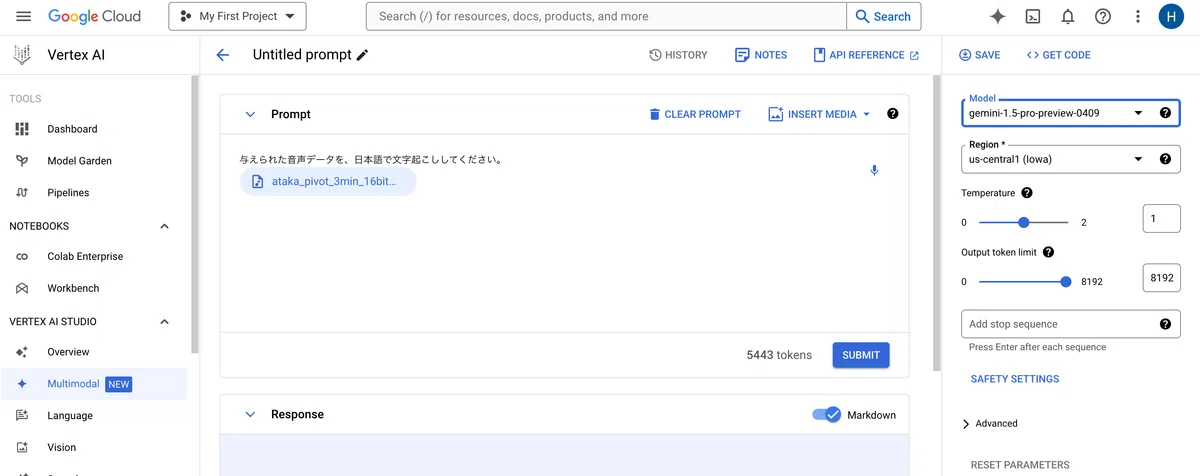Collapse the Response section
The height and width of the screenshot is (476, 1200).
(x=250, y=415)
